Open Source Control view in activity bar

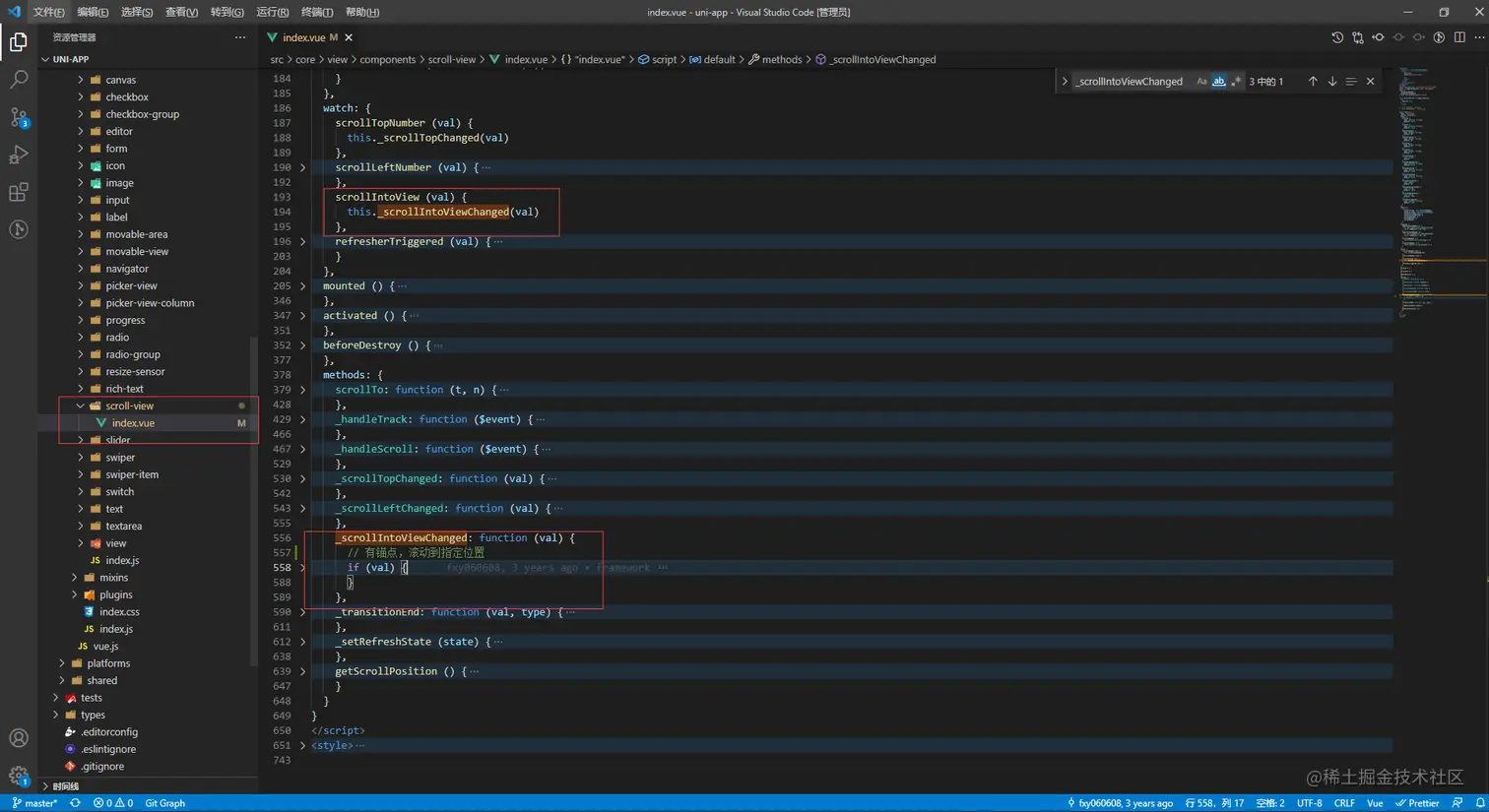coord(18,117)
